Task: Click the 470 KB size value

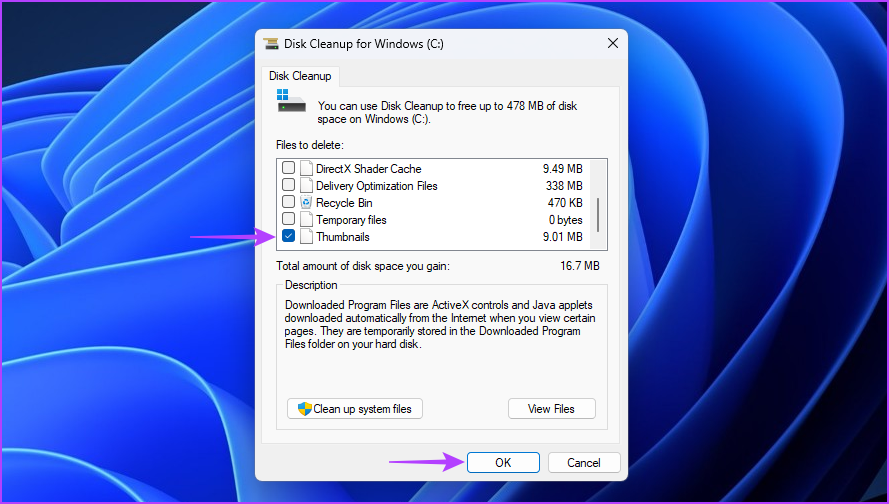Action: click(565, 203)
